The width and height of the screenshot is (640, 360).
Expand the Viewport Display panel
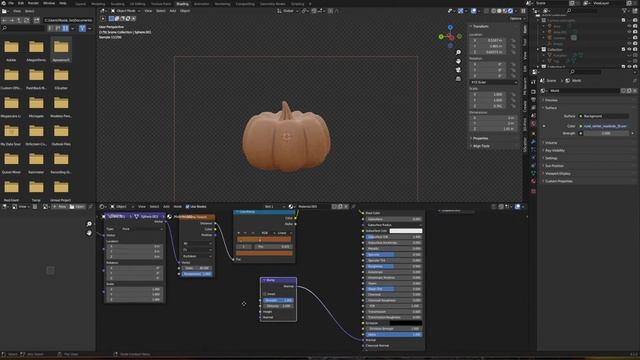click(558, 173)
